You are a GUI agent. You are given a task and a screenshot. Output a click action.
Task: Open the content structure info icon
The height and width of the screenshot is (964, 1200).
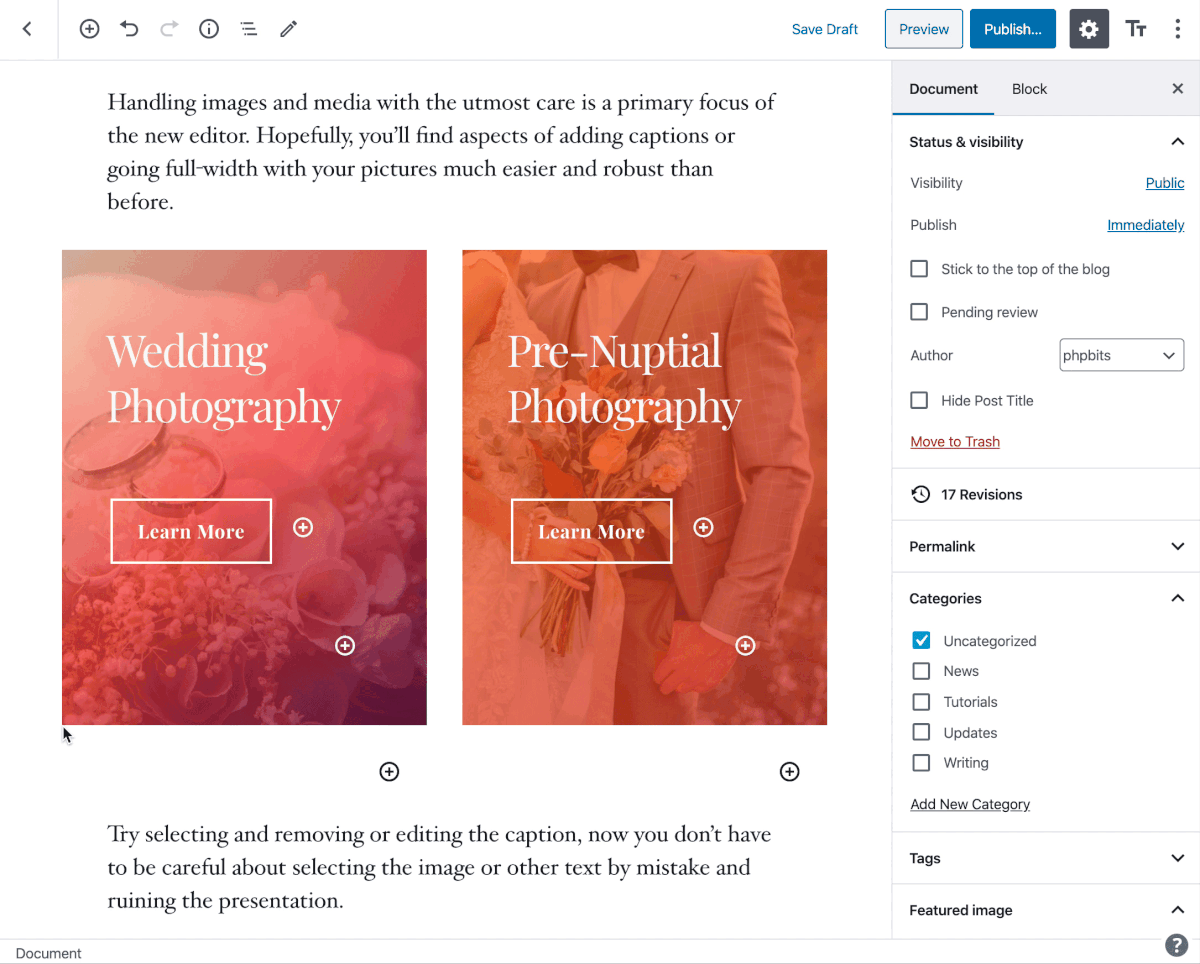209,29
